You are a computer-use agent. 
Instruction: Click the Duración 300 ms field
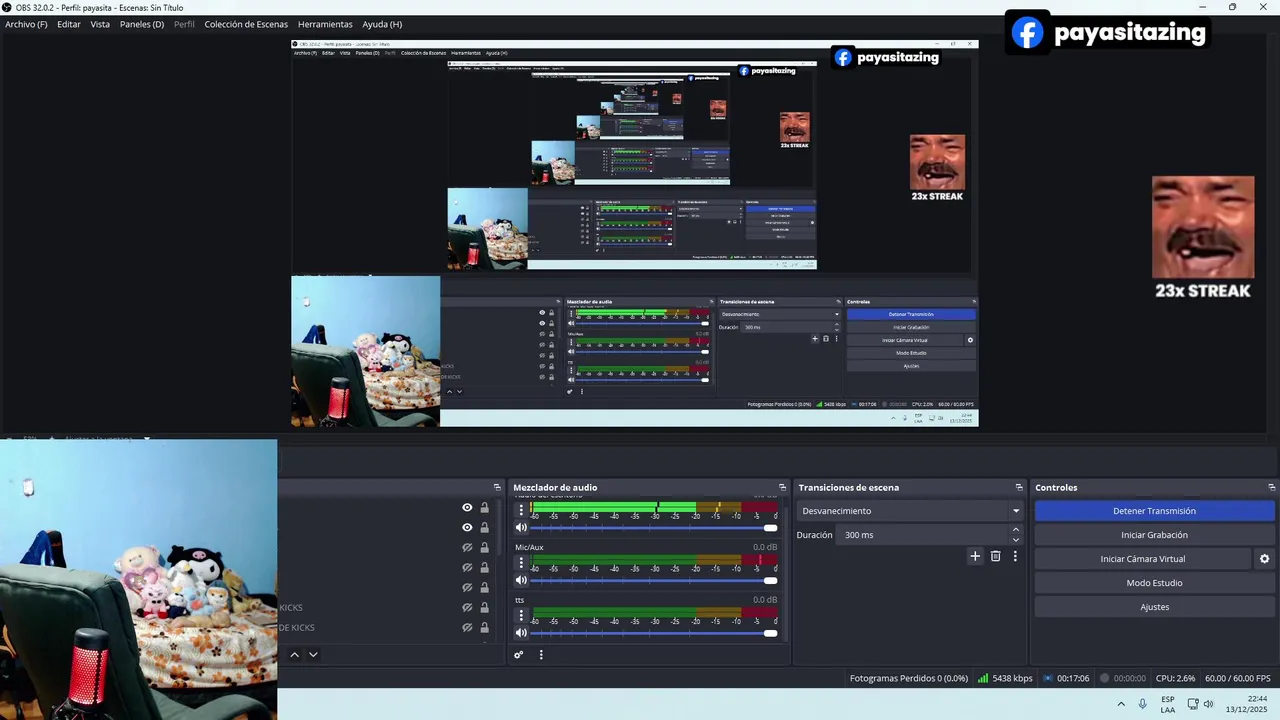click(x=922, y=535)
